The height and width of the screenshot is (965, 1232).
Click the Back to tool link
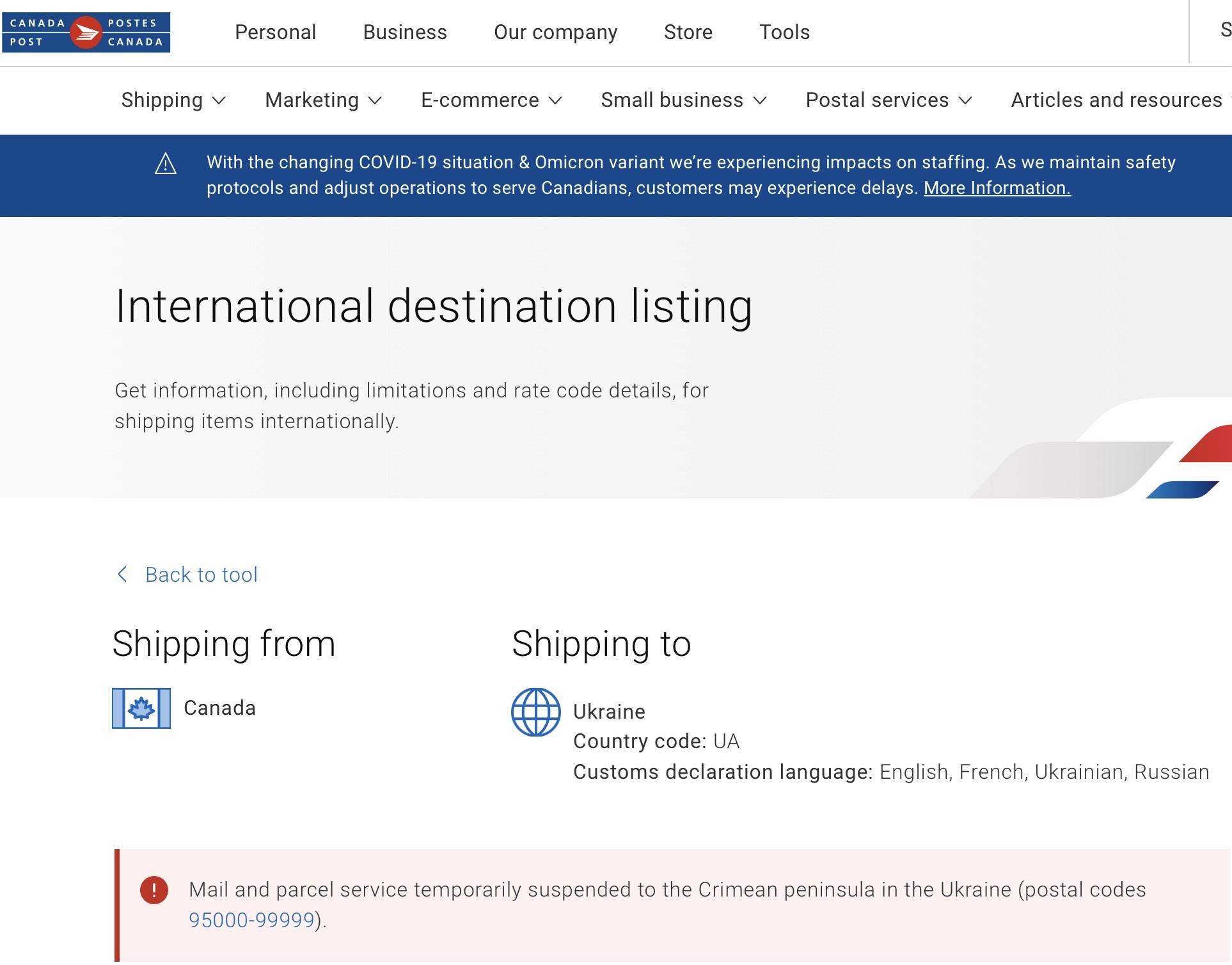click(x=201, y=575)
